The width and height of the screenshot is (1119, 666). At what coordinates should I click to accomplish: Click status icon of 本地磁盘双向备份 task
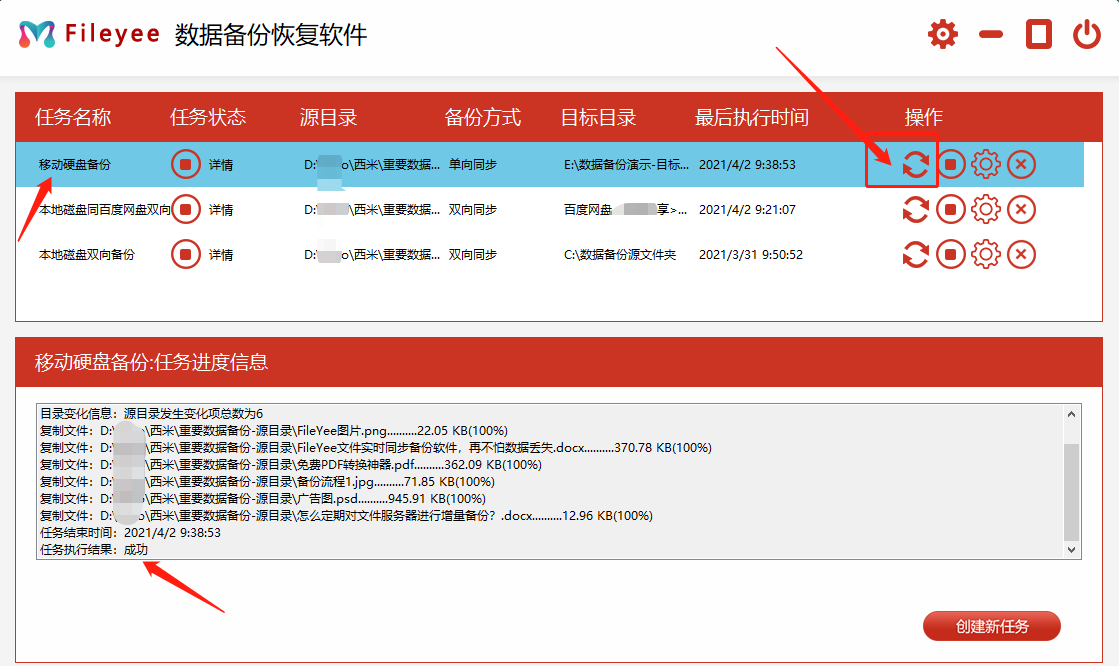(186, 255)
